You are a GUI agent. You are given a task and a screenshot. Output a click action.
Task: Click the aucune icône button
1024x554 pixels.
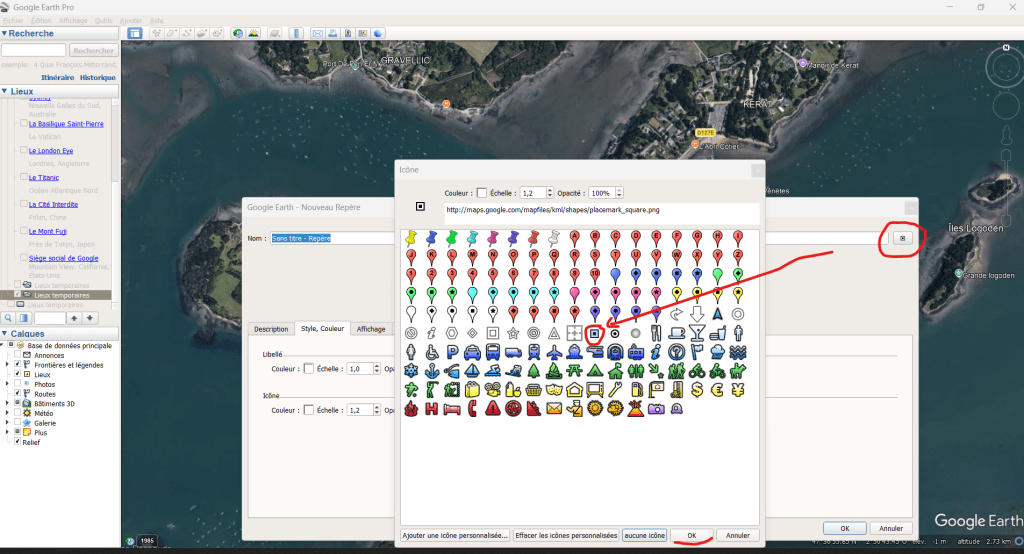coord(645,535)
